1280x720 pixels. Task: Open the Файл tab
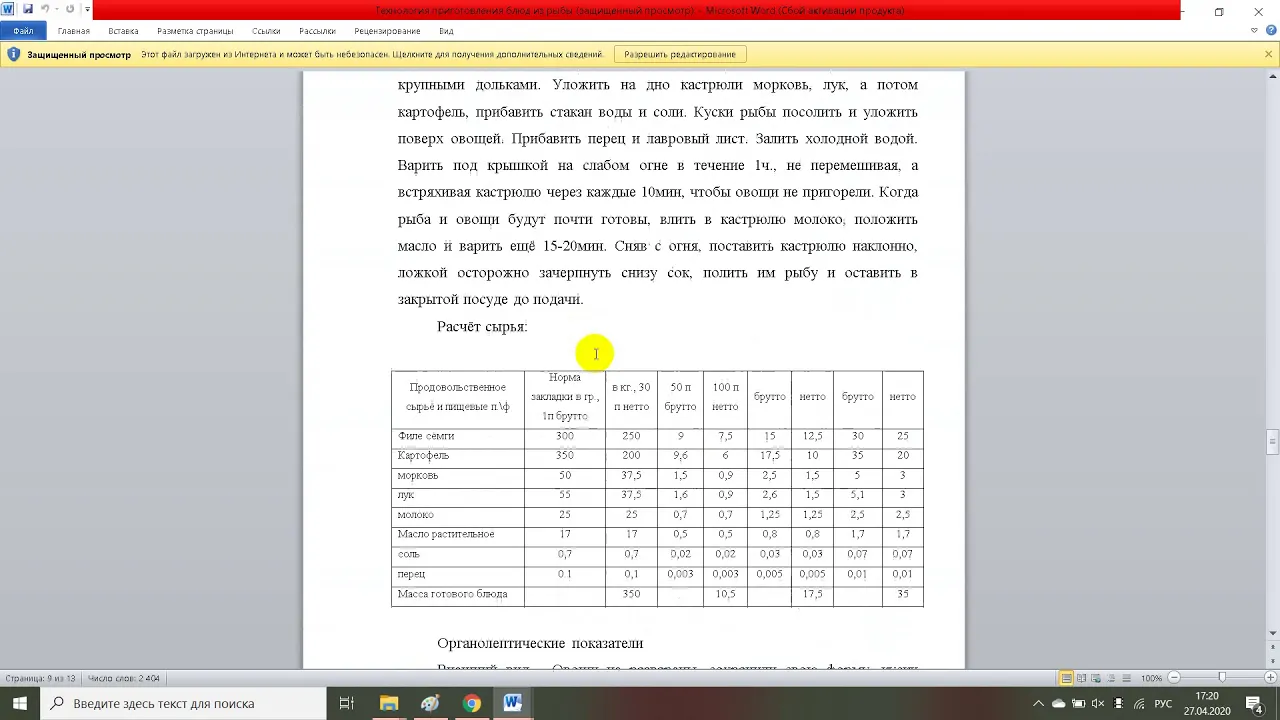click(x=23, y=31)
